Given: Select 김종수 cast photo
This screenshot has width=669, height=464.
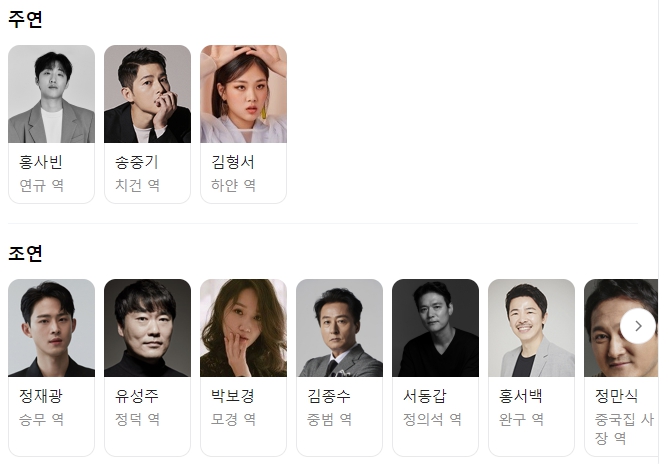Looking at the screenshot, I should [340, 328].
